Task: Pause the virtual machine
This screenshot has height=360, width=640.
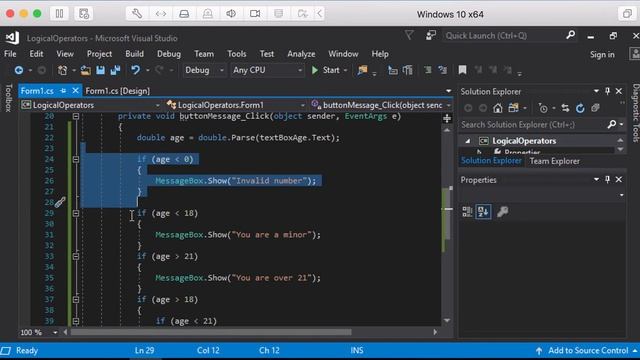Action: pos(60,14)
